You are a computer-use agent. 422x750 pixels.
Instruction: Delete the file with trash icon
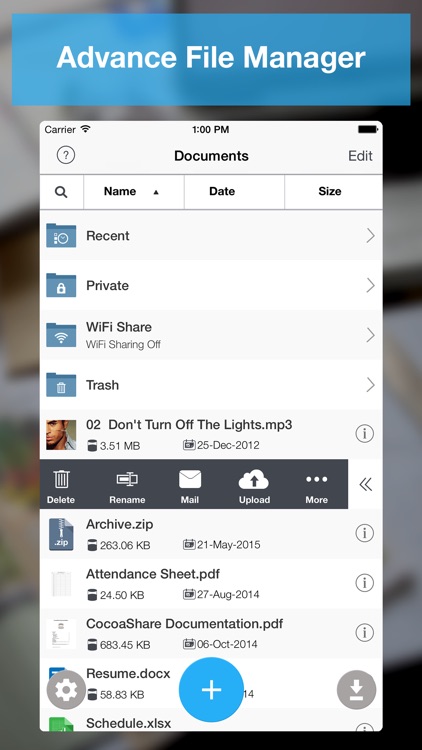pos(61,486)
